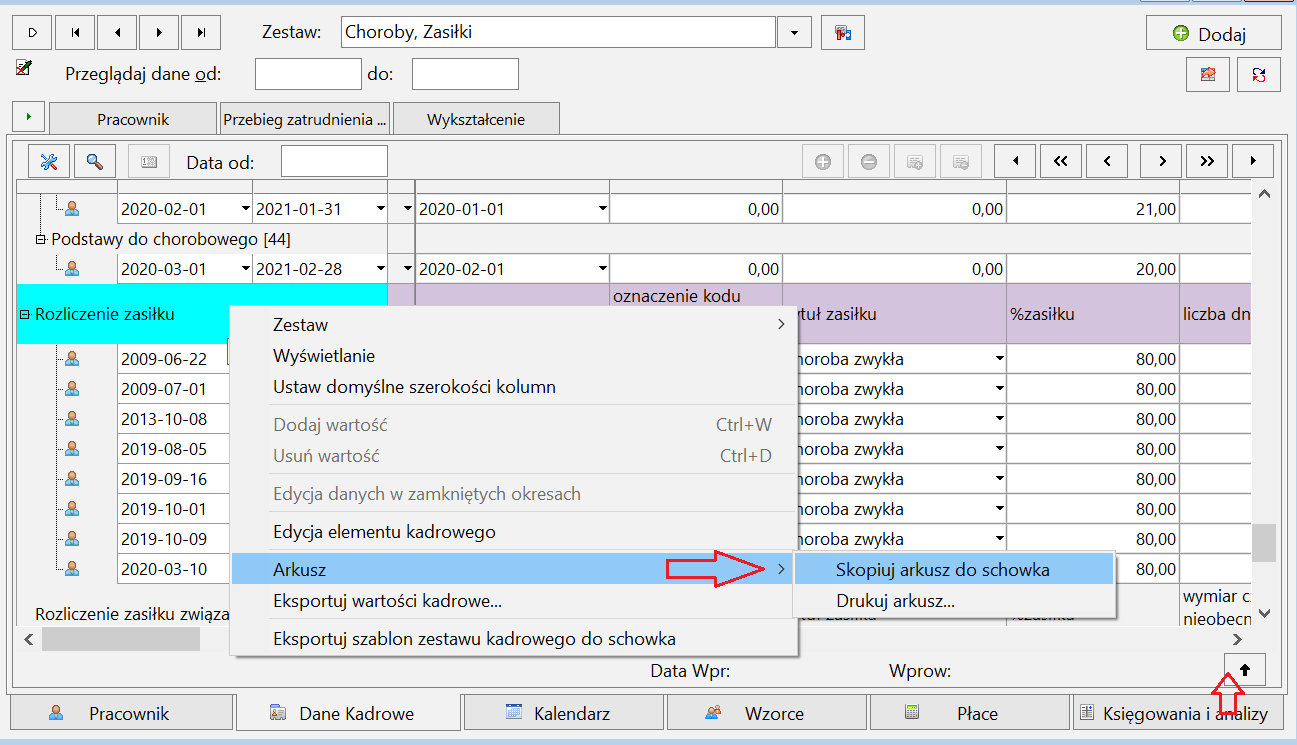1297x745 pixels.
Task: Go to previous record arrow in top toolbar
Action: coord(117,32)
